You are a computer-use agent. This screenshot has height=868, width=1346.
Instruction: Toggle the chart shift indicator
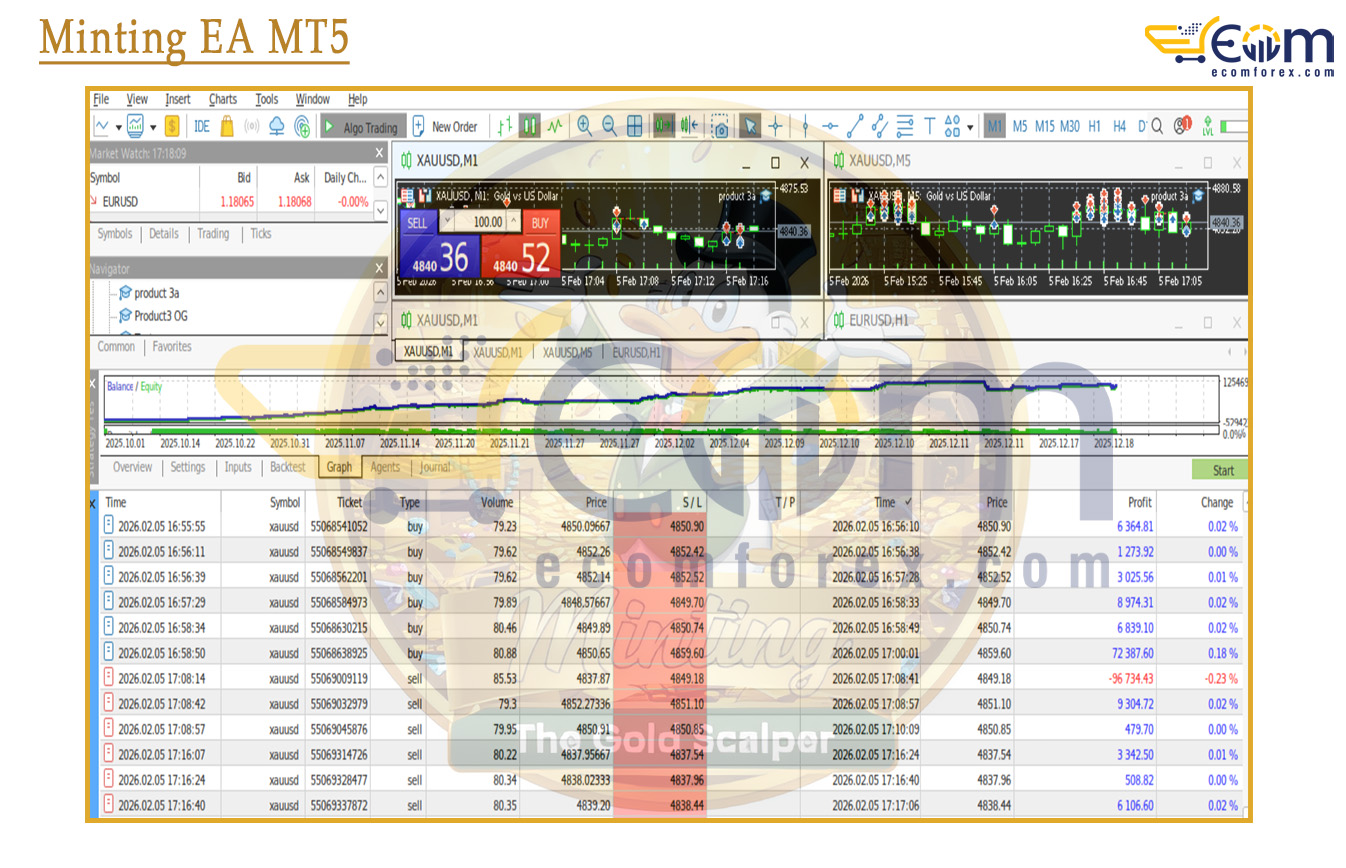(692, 126)
